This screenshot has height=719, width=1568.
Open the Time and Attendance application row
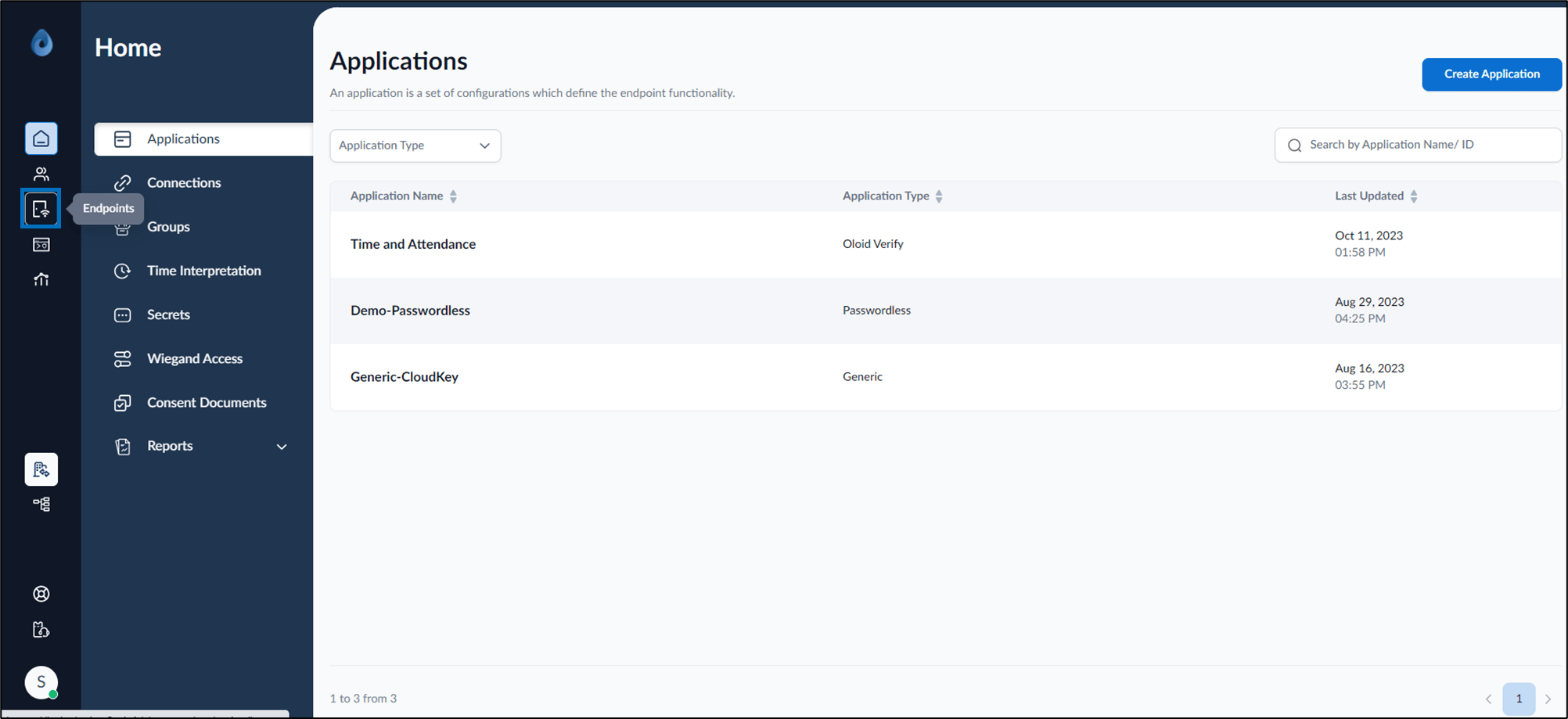coord(945,244)
